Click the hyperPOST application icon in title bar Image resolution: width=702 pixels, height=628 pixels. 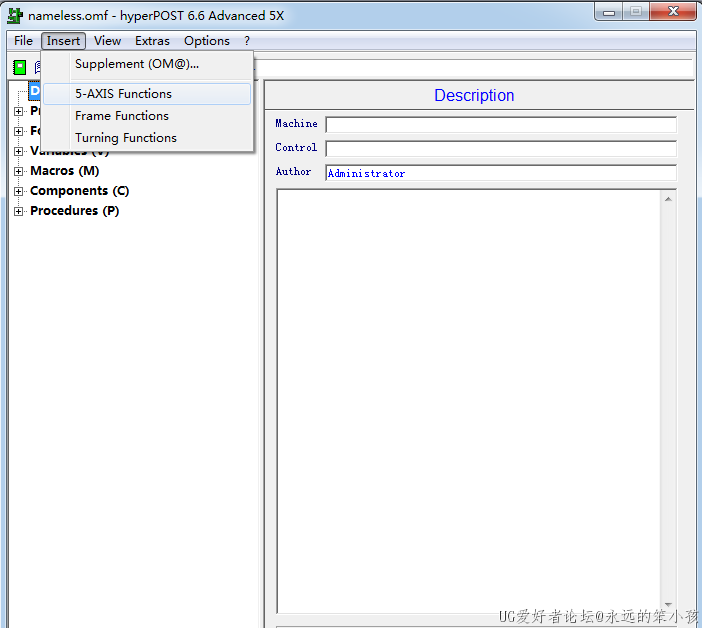(15, 16)
